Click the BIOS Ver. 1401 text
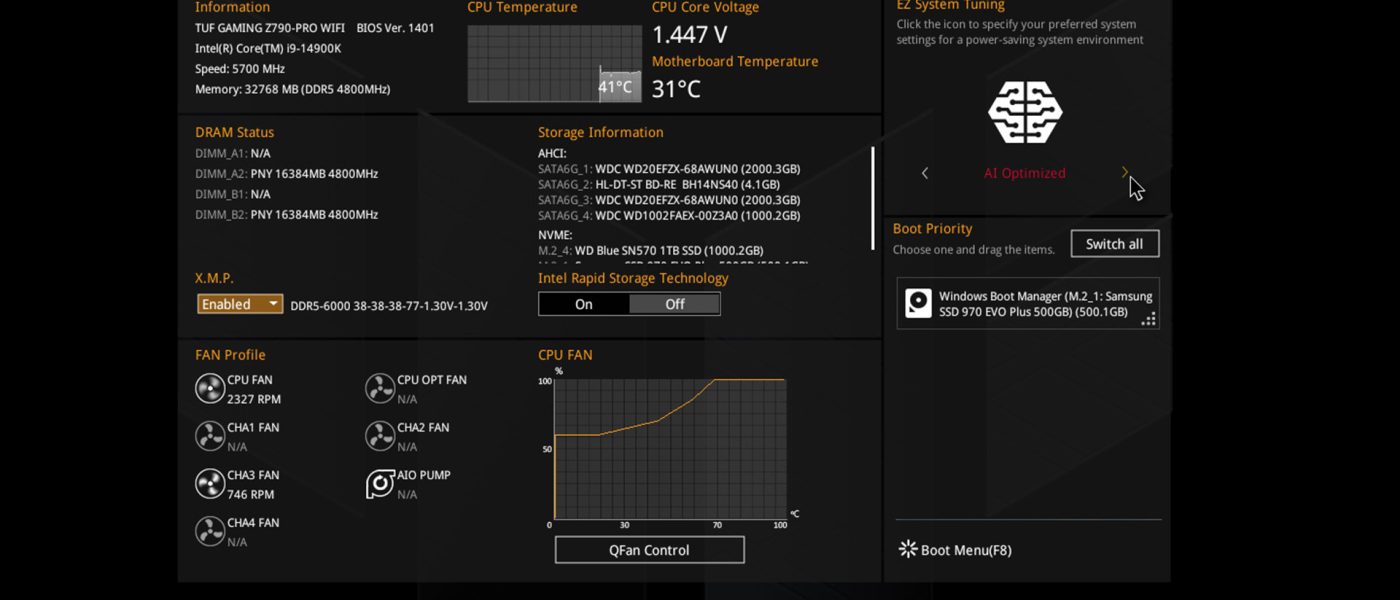The width and height of the screenshot is (1400, 600). point(396,28)
